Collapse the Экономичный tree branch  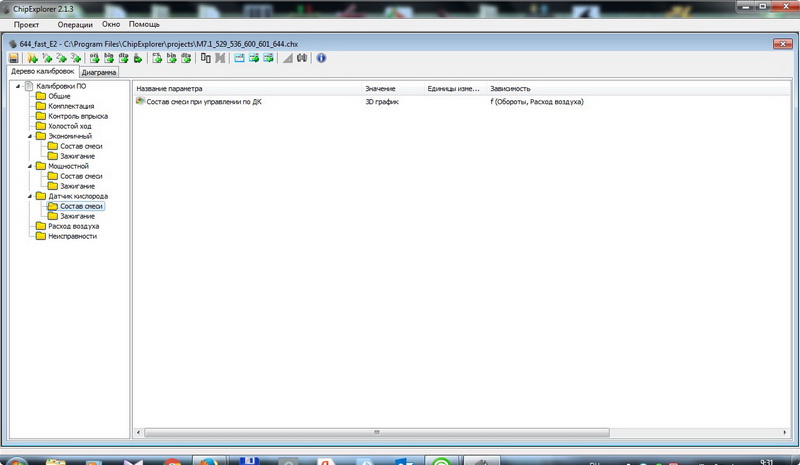click(x=29, y=136)
